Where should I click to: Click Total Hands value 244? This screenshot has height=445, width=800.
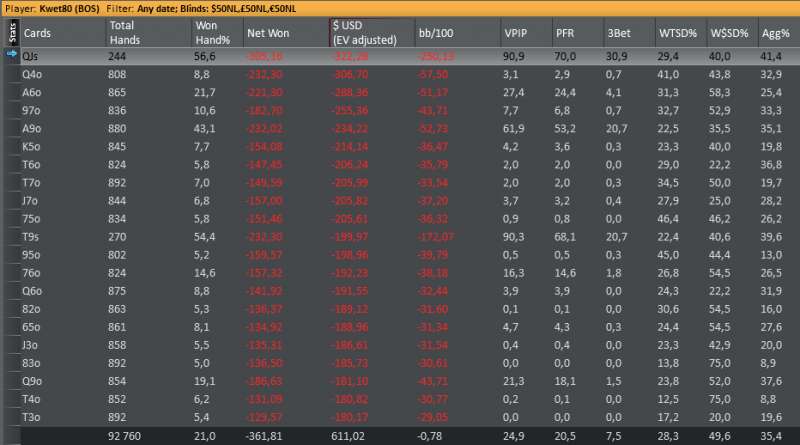click(x=117, y=57)
